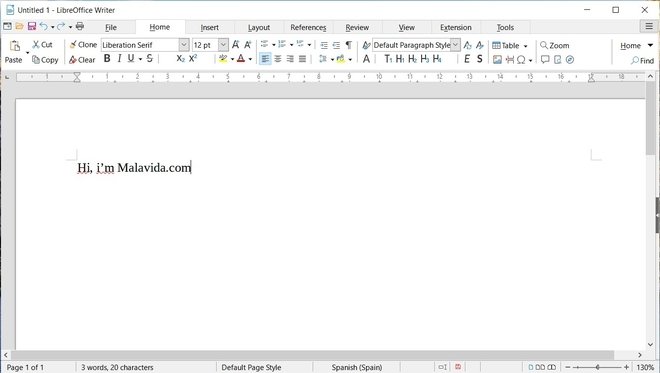Open the Paste options dropdown arrow

[x=27, y=53]
